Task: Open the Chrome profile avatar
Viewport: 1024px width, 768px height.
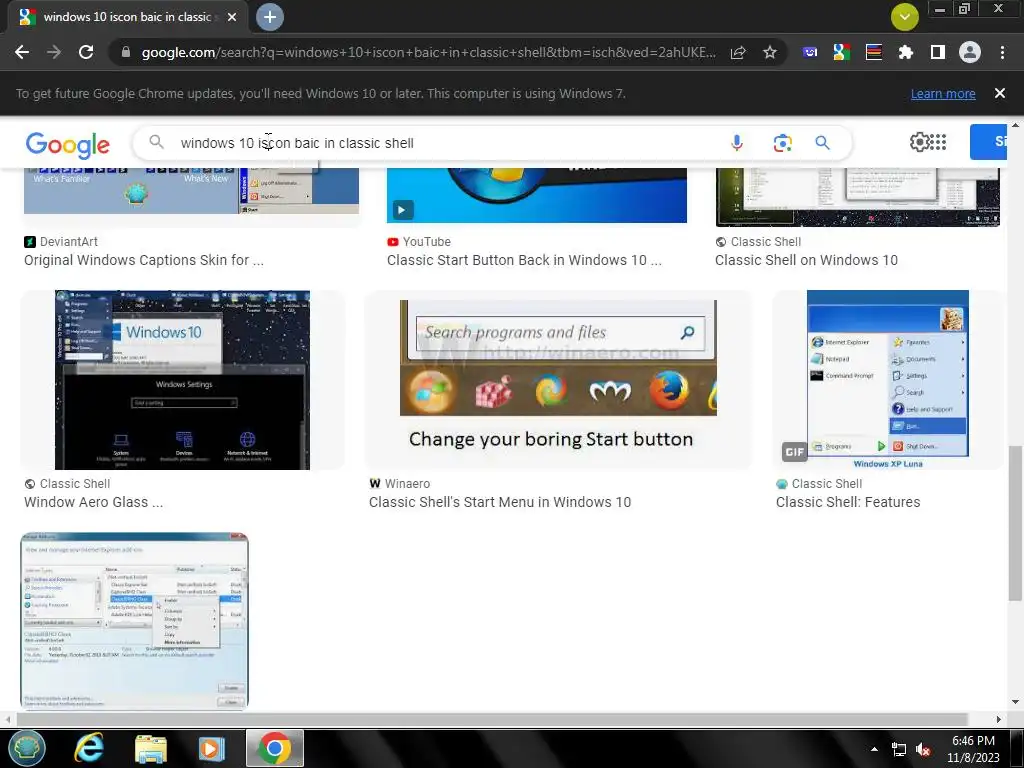Action: click(970, 52)
